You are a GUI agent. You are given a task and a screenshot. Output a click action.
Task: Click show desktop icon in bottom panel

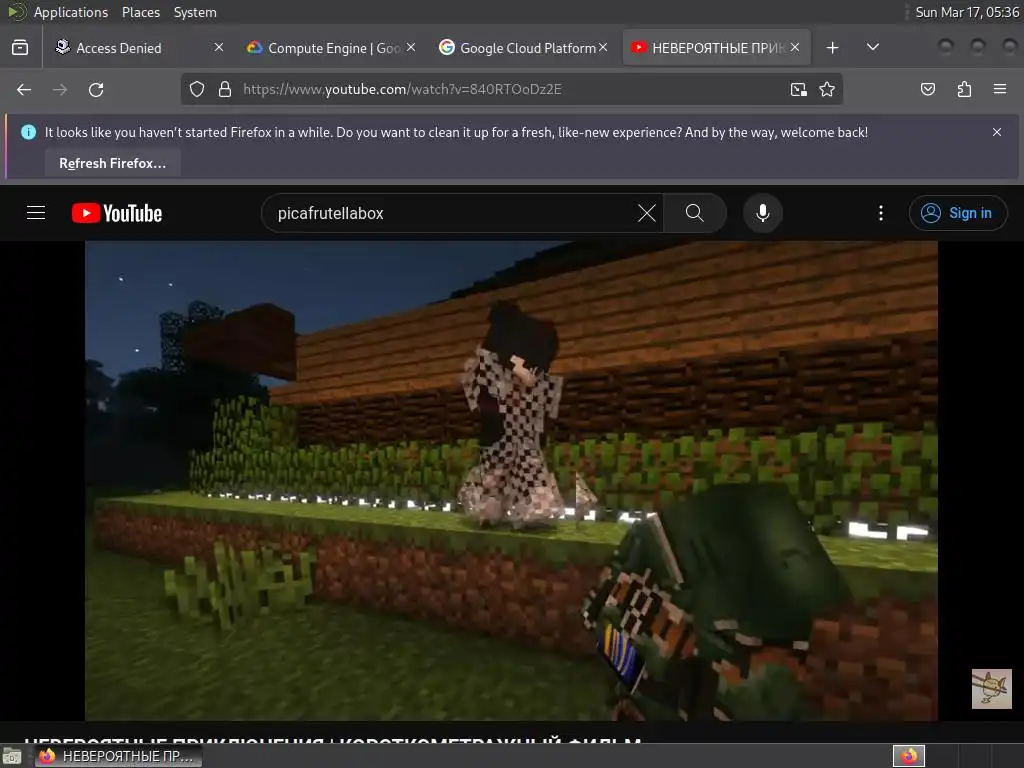[x=12, y=756]
